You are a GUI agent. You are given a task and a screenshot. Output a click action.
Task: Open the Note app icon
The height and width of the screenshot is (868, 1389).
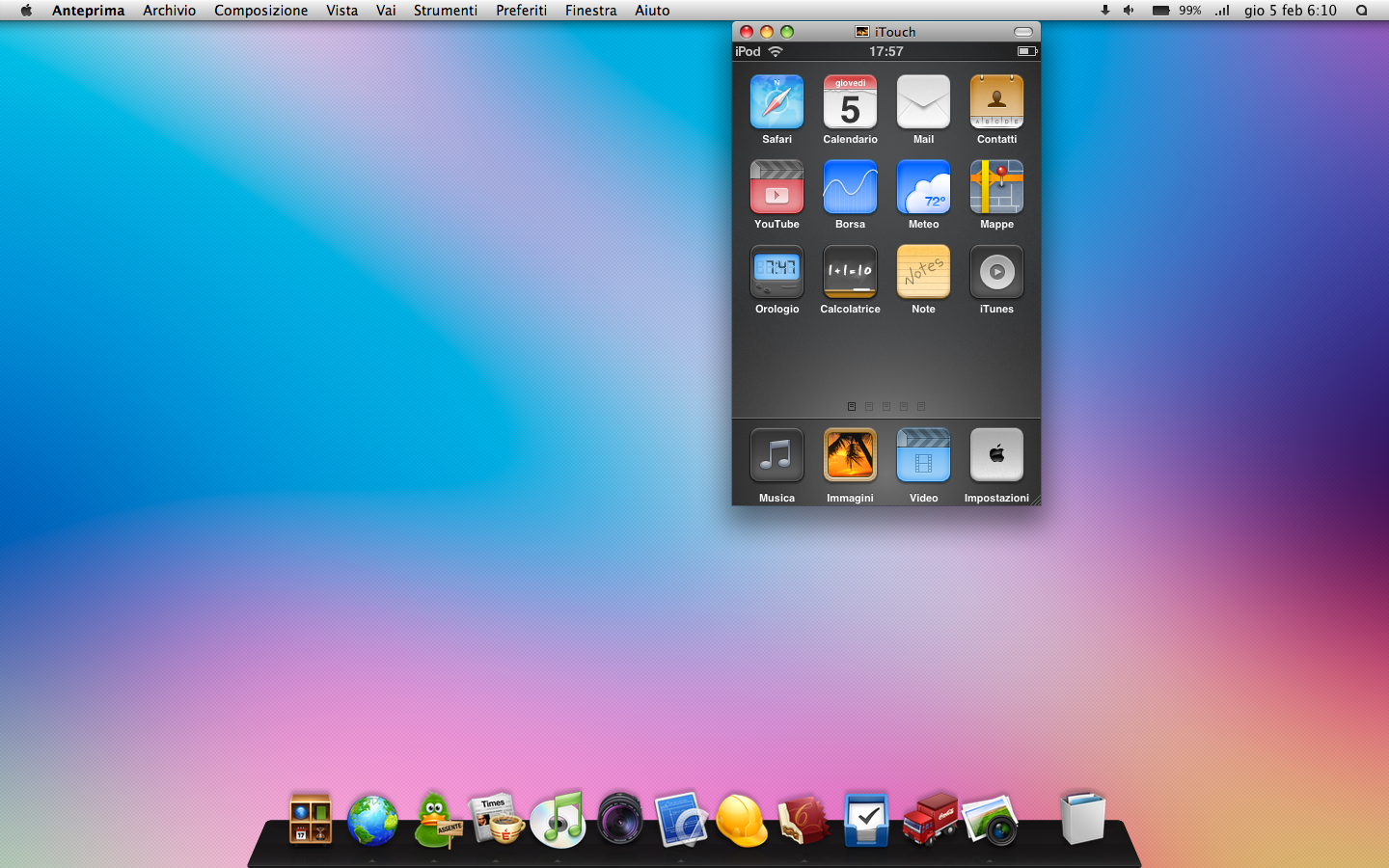coord(923,272)
